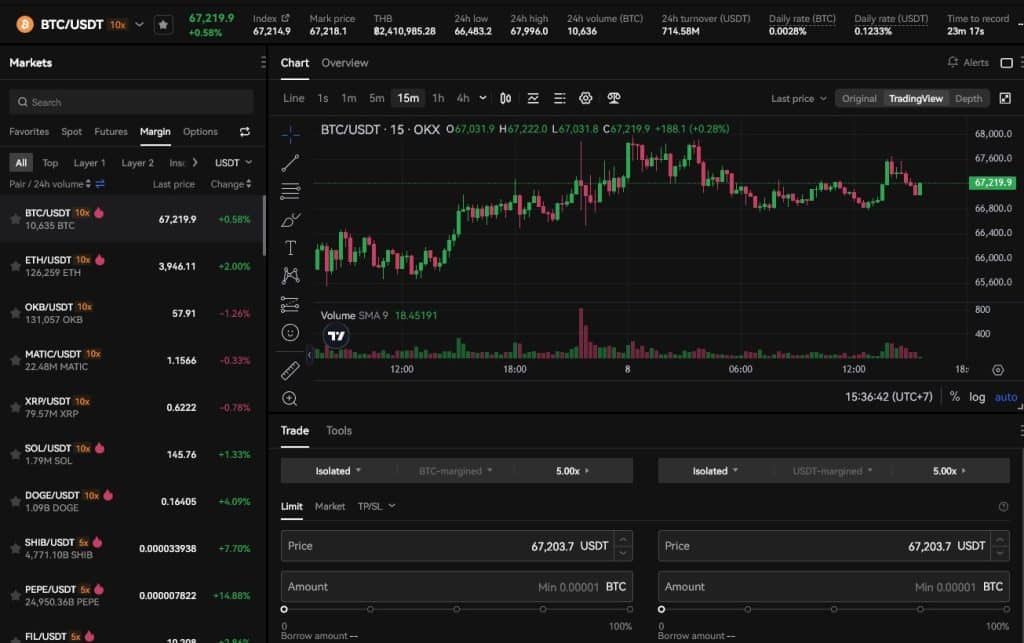Select the trend line drawing tool

(x=290, y=163)
